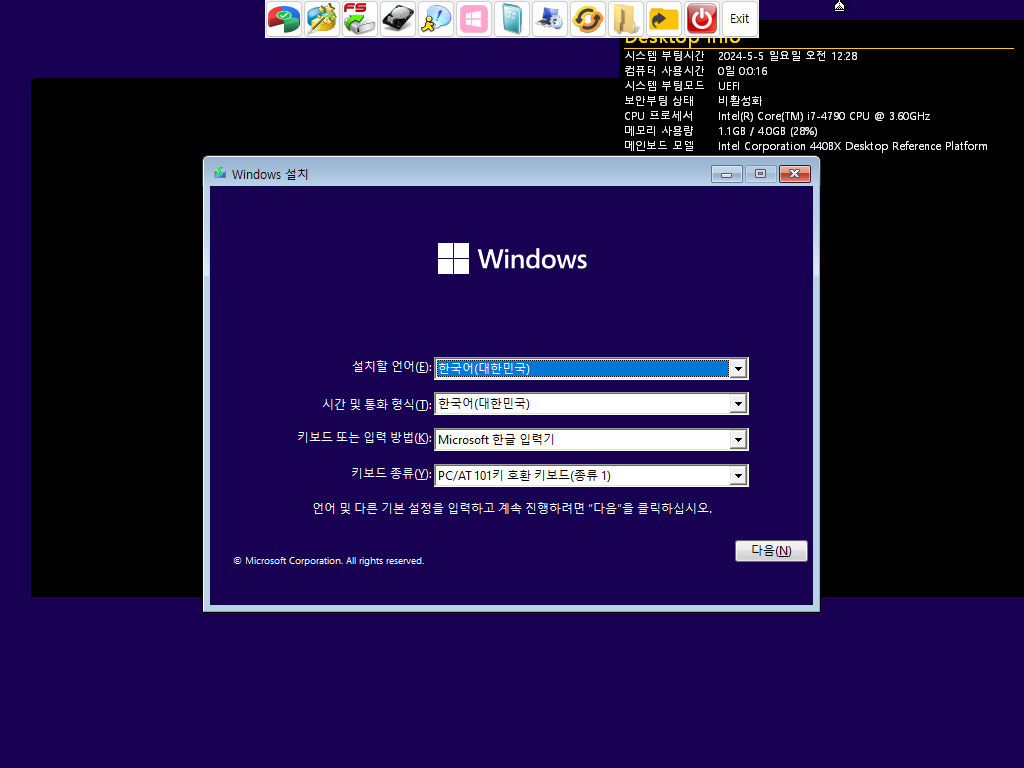1024x768 pixels.
Task: Click the Windows logo in setup dialog
Action: coord(512,259)
